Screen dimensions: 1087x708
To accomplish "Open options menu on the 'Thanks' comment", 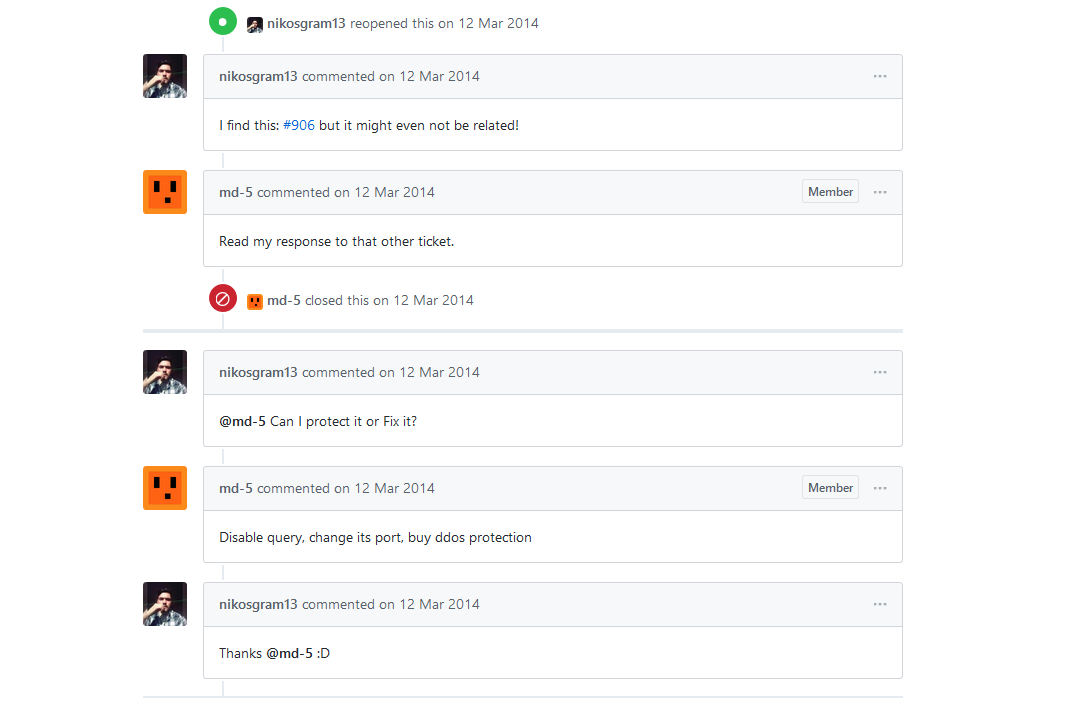I will pyautogui.click(x=880, y=605).
